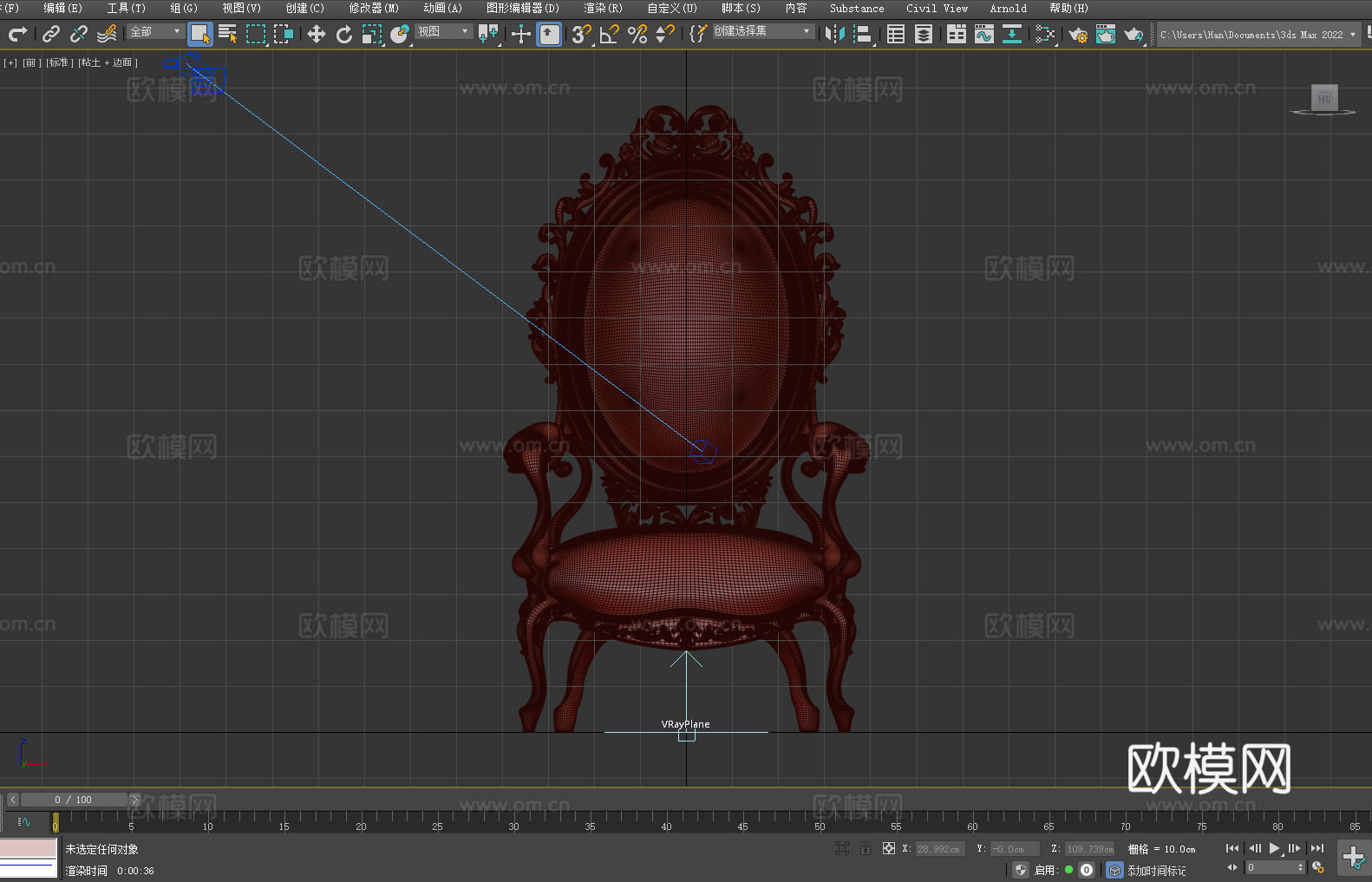Open Select by Name list
The height and width of the screenshot is (882, 1372).
[x=228, y=34]
